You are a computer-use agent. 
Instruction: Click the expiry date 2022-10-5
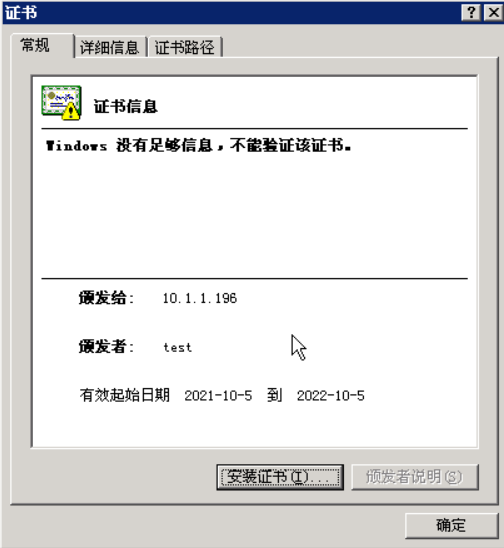[331, 396]
